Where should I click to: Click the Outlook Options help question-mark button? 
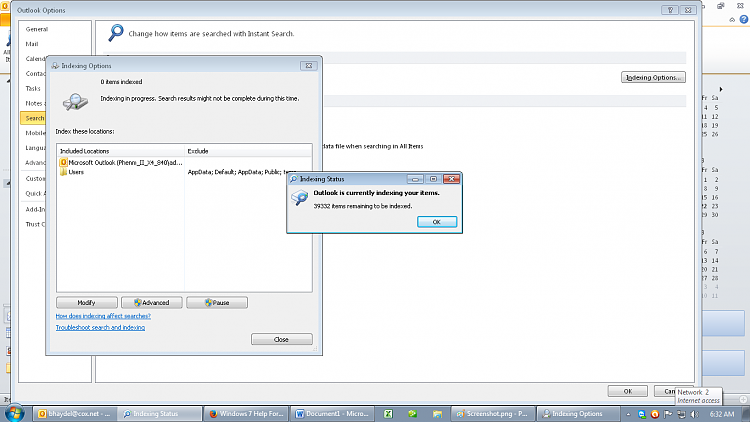[x=670, y=10]
